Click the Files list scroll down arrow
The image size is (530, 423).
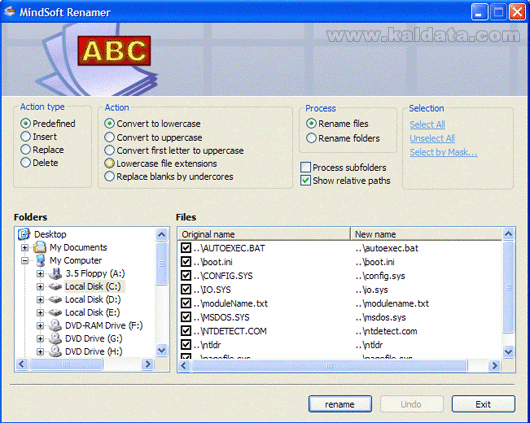(508, 352)
